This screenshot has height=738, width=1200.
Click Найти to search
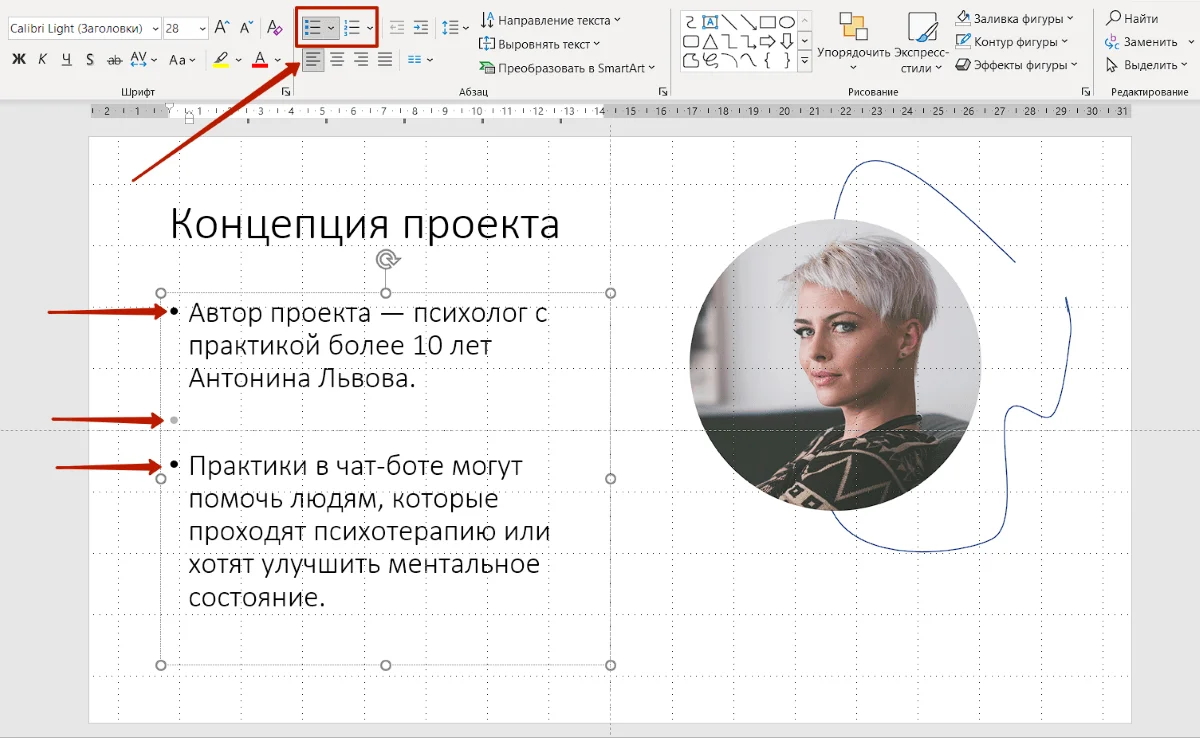click(x=1132, y=18)
